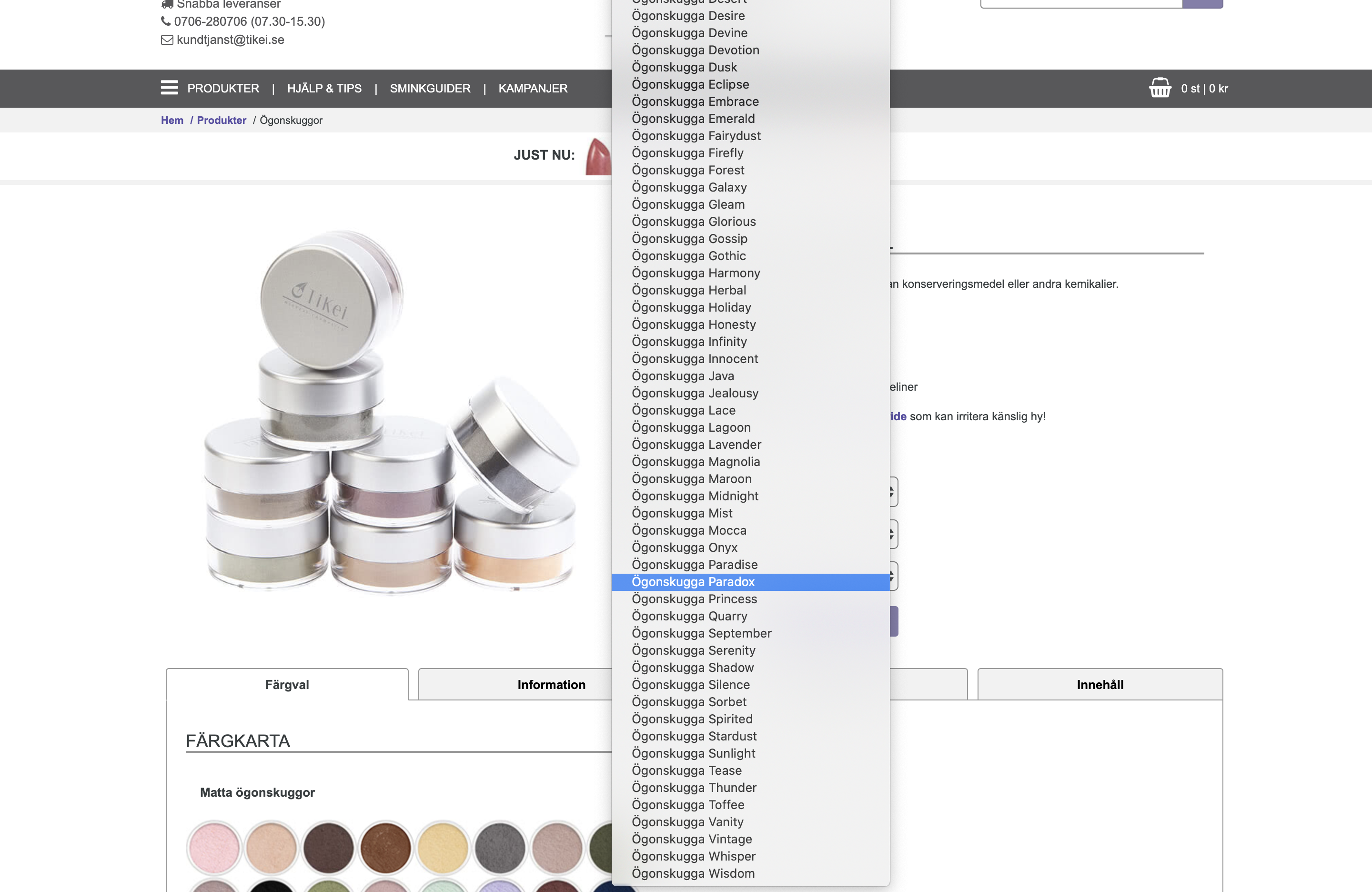The width and height of the screenshot is (1372, 892).
Task: Switch to the Information tab
Action: pos(551,684)
